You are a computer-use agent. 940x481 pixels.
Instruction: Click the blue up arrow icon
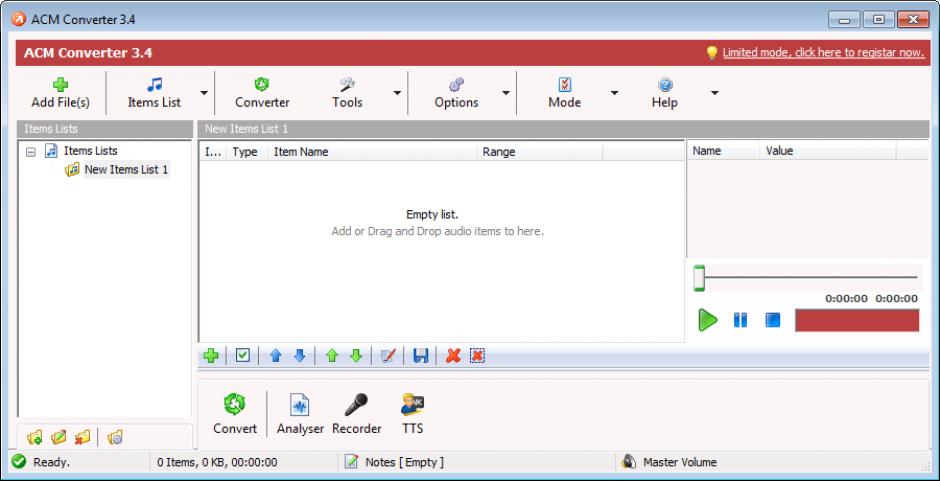point(275,356)
